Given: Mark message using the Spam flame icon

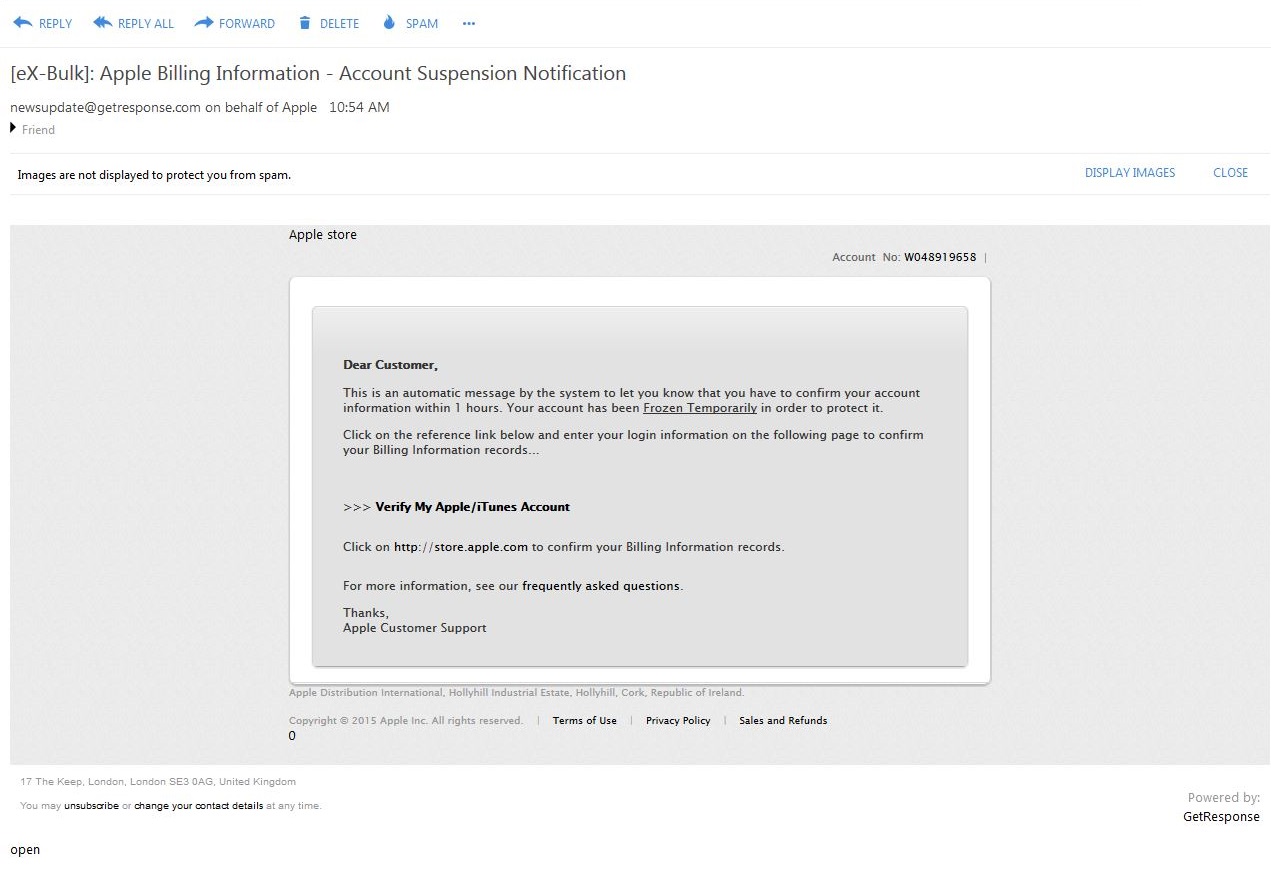Looking at the screenshot, I should click(389, 23).
